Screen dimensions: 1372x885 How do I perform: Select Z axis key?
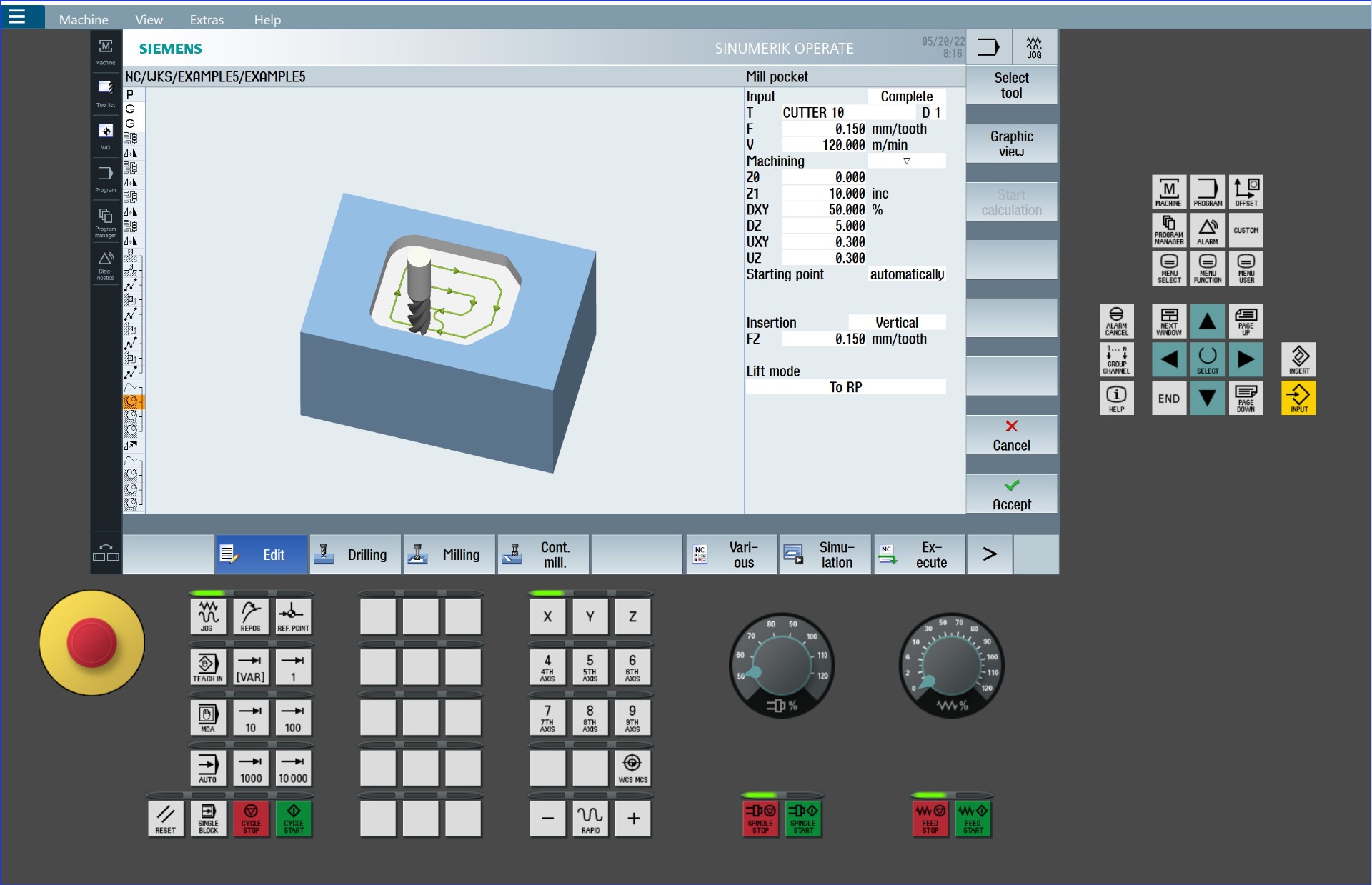click(632, 616)
